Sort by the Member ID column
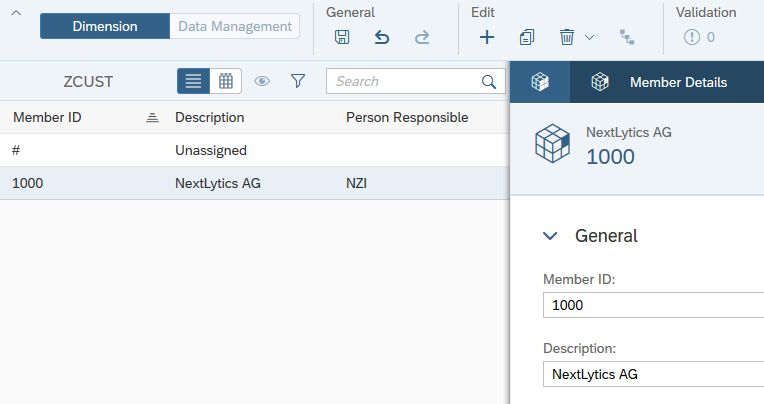The image size is (764, 404). click(x=153, y=117)
